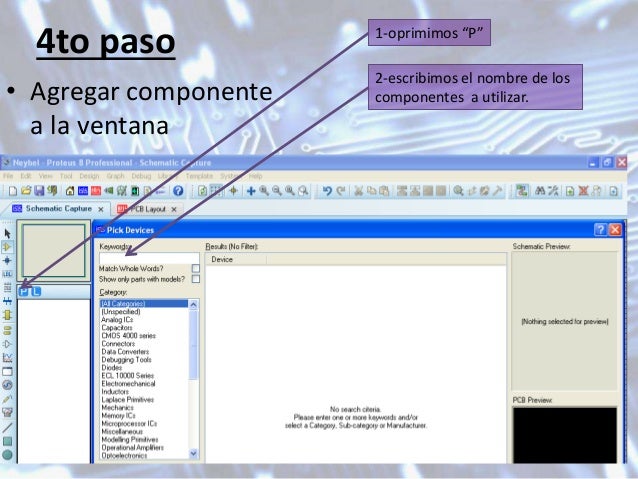Open the Design menu
The width and height of the screenshot is (638, 479).
click(x=89, y=176)
